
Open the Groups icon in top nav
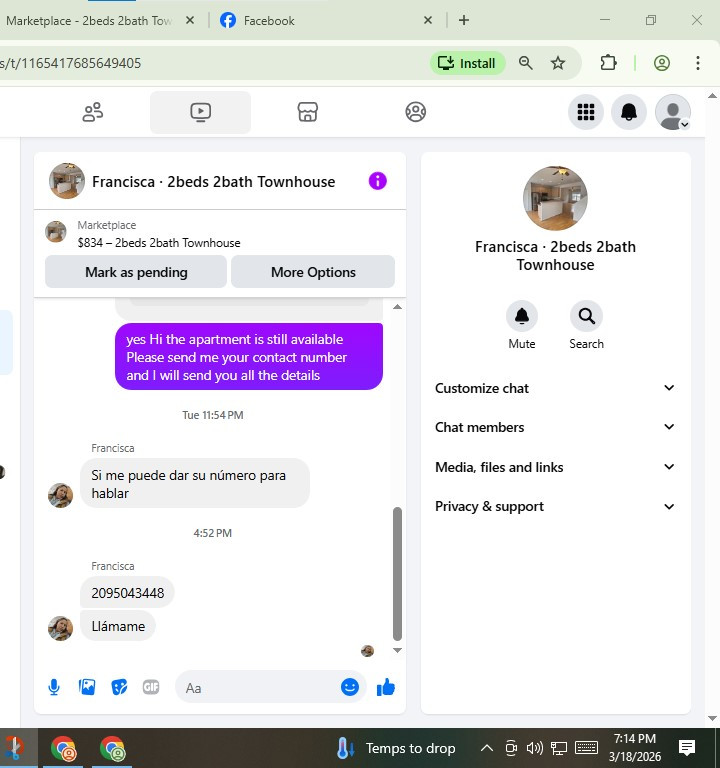pyautogui.click(x=415, y=112)
